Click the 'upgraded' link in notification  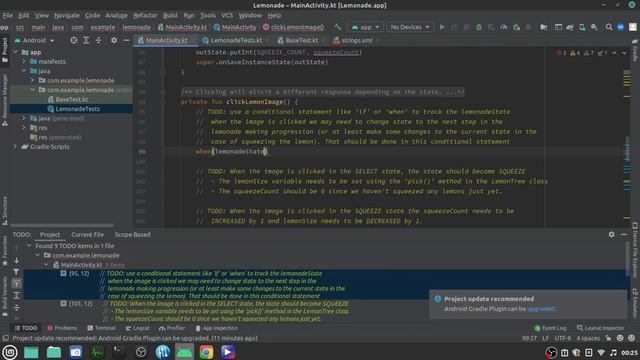click(541, 309)
